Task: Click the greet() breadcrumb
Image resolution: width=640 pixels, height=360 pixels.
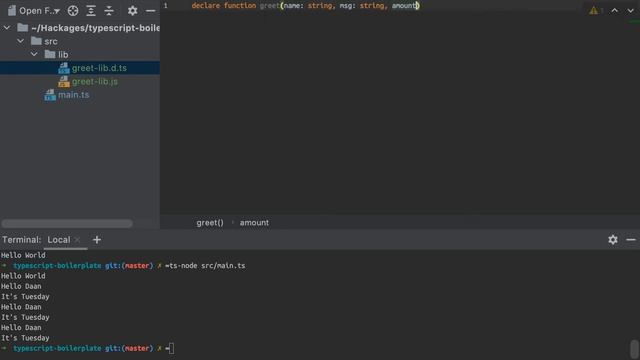Action: pos(210,222)
